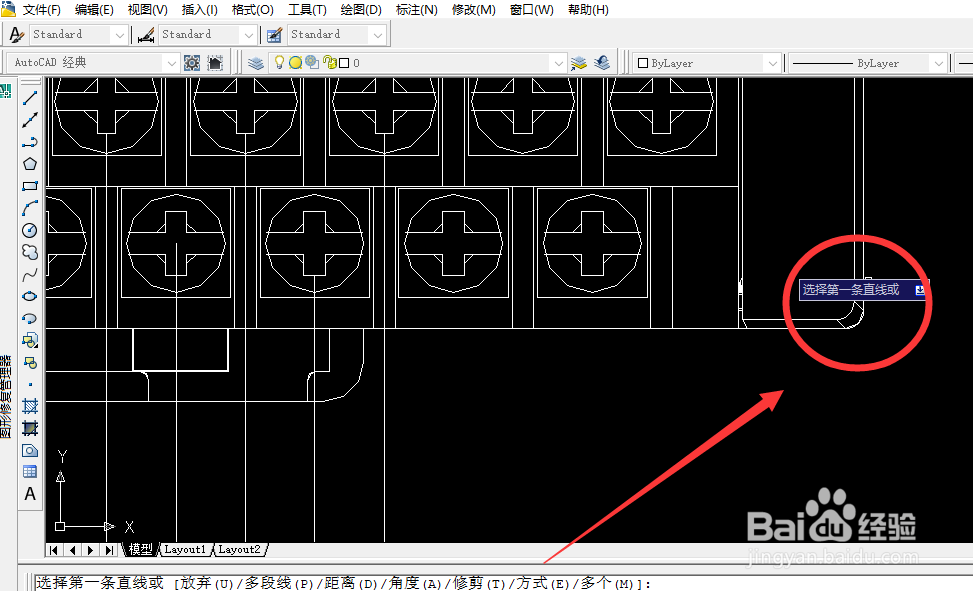This screenshot has height=591, width=973.
Task: Open the table style Standard dropdown
Action: coord(378,35)
